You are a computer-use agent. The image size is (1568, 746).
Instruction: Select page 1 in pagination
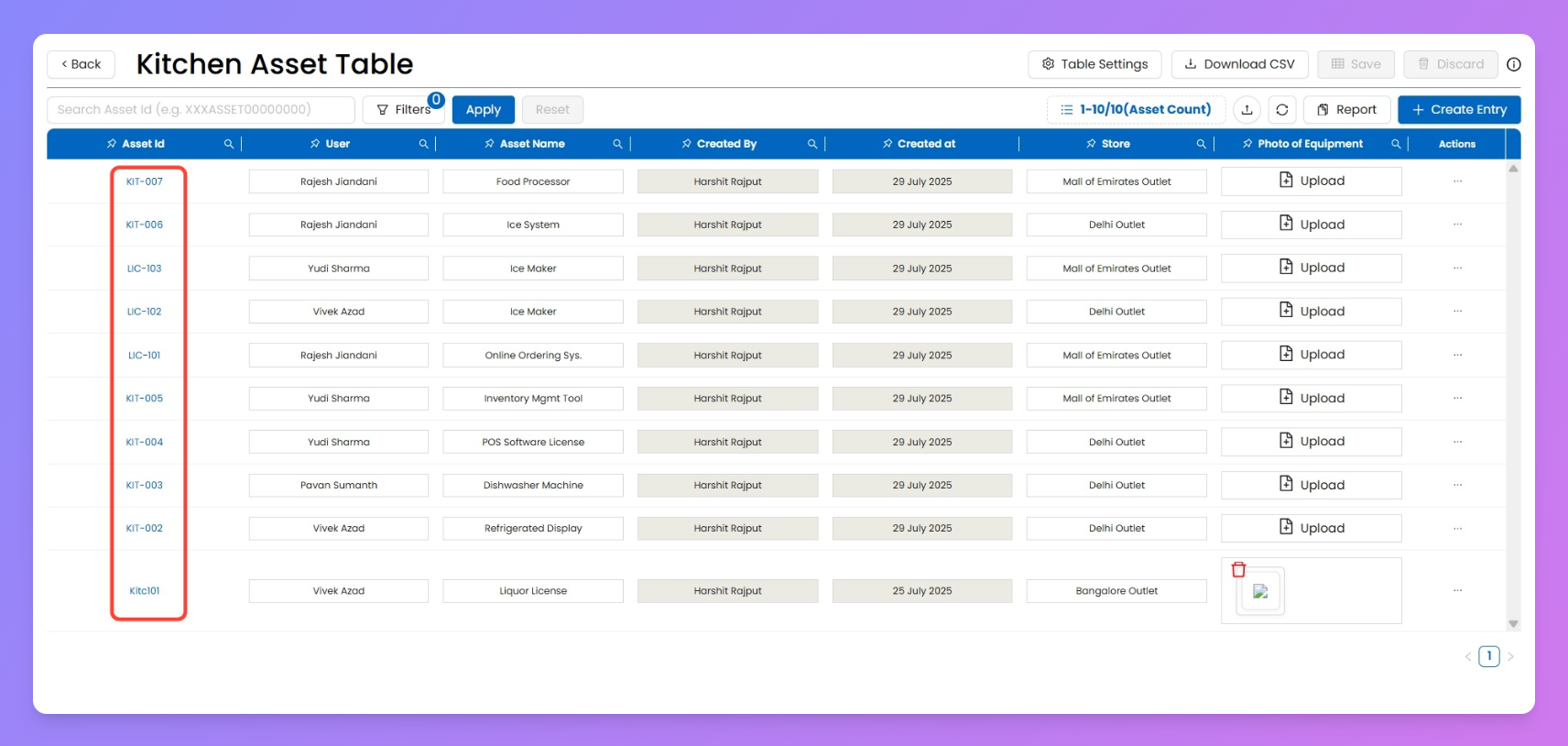[x=1489, y=656]
